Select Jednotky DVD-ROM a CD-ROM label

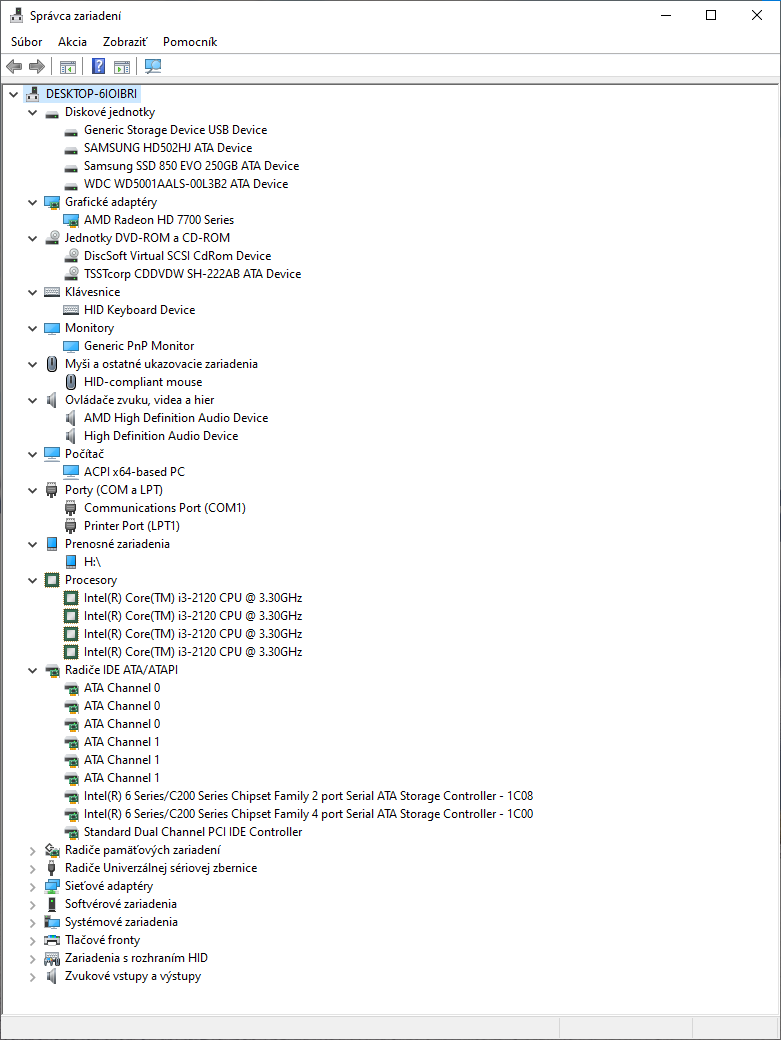coord(147,237)
